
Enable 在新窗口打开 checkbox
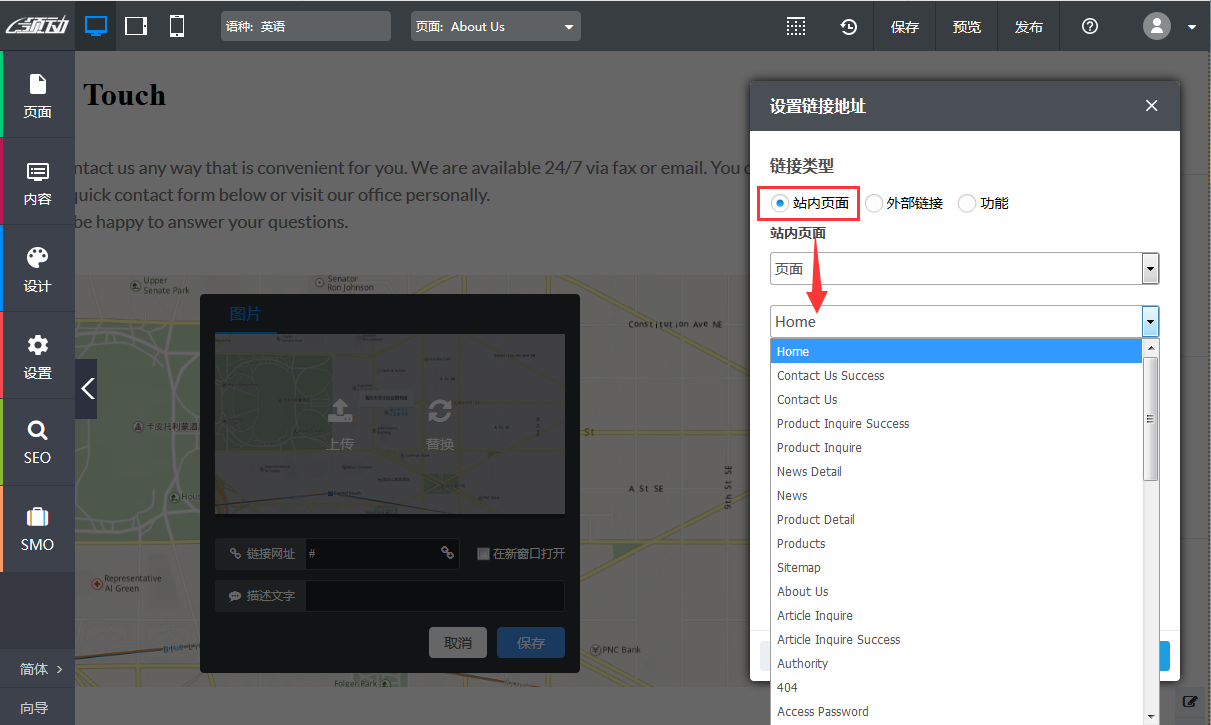(483, 554)
